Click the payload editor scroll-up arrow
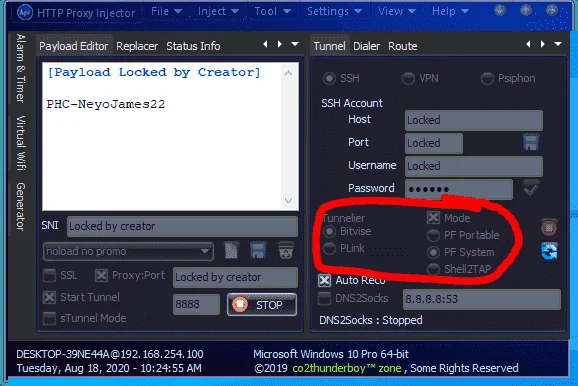The height and width of the screenshot is (386, 578). click(289, 73)
